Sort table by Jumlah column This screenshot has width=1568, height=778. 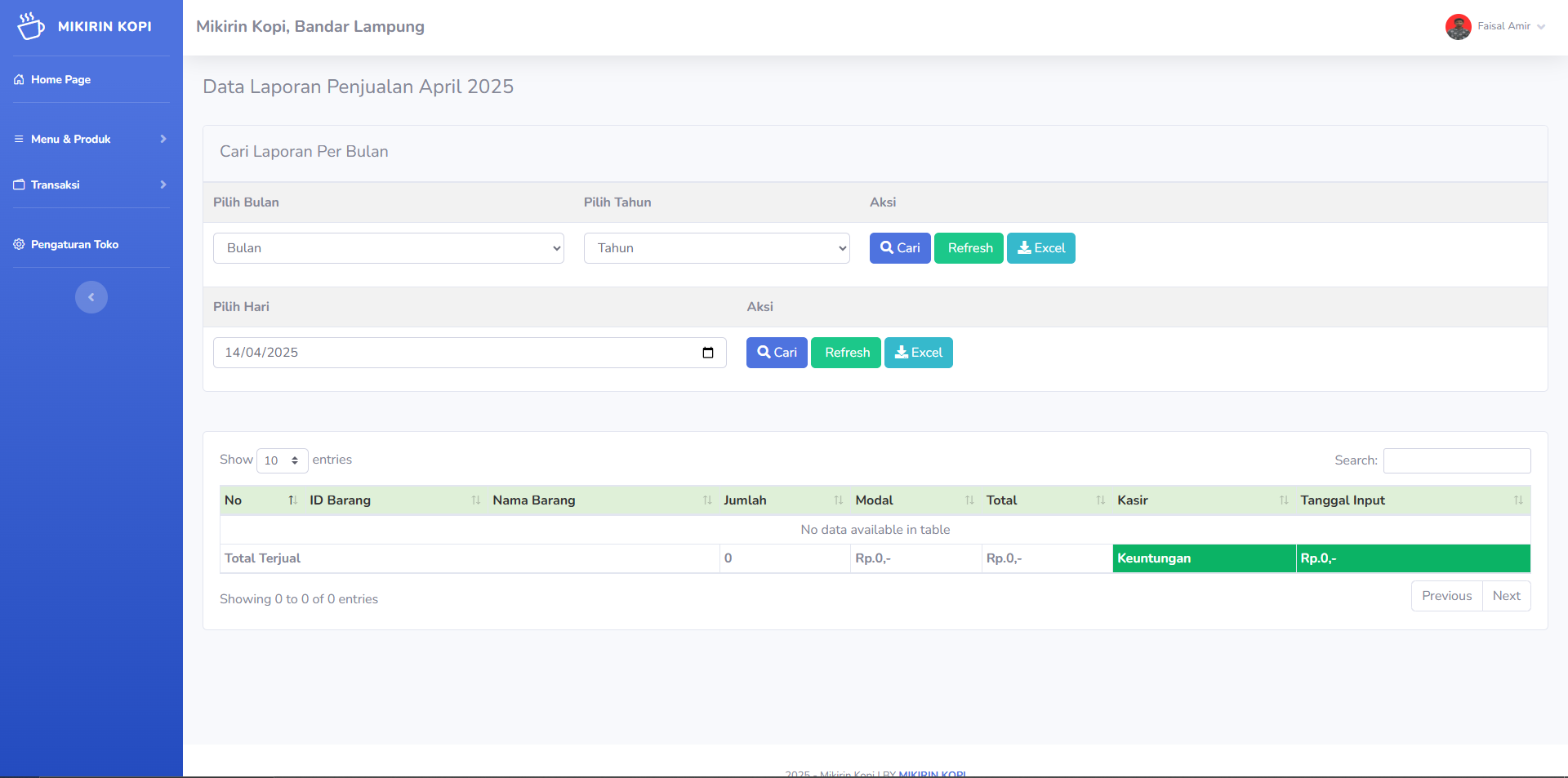tap(785, 500)
